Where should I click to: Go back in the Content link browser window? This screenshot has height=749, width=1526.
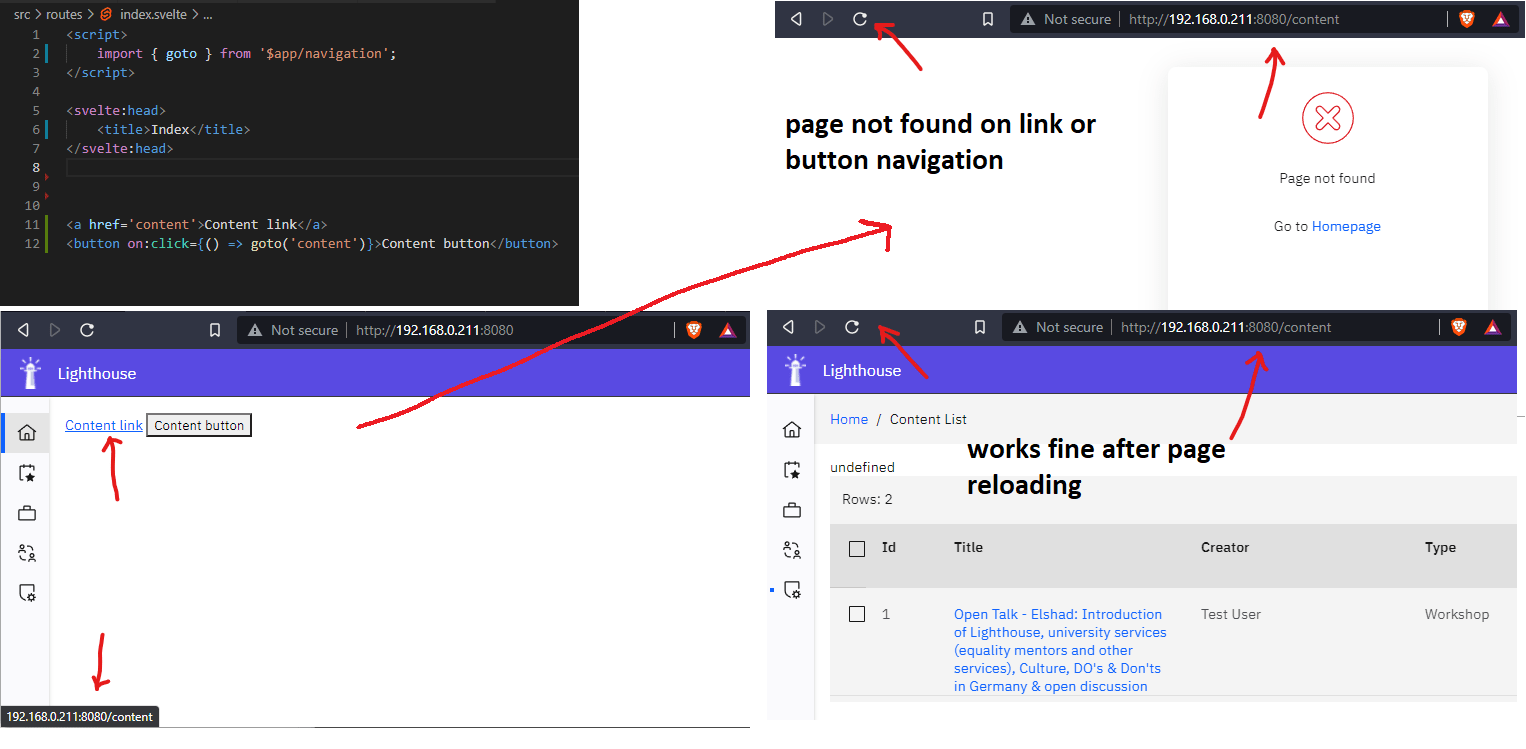[x=24, y=330]
